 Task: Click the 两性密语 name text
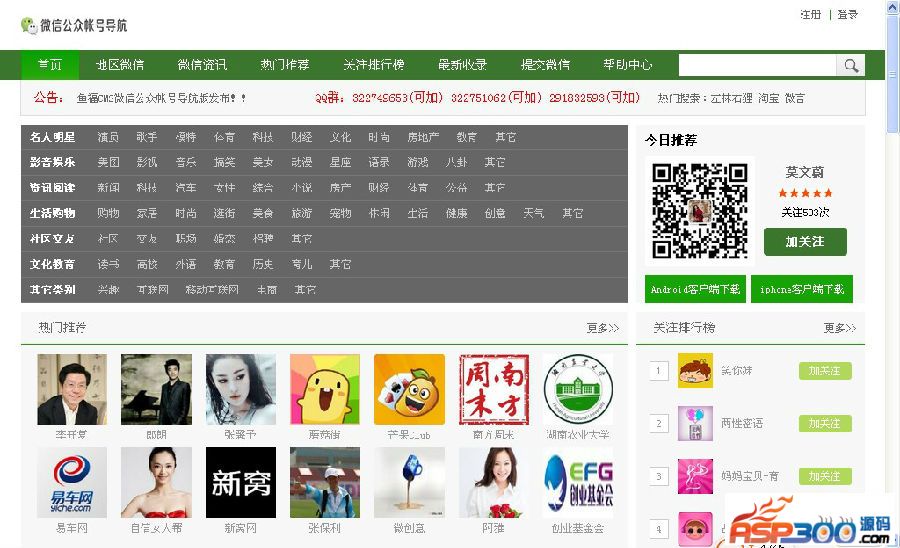(x=742, y=423)
